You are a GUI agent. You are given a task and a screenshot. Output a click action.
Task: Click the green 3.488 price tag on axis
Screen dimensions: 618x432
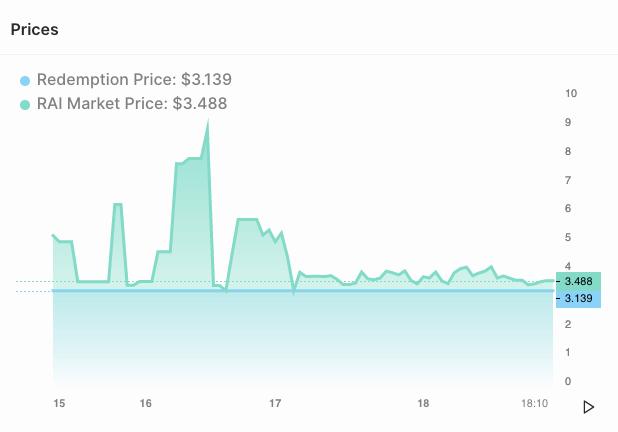click(578, 281)
